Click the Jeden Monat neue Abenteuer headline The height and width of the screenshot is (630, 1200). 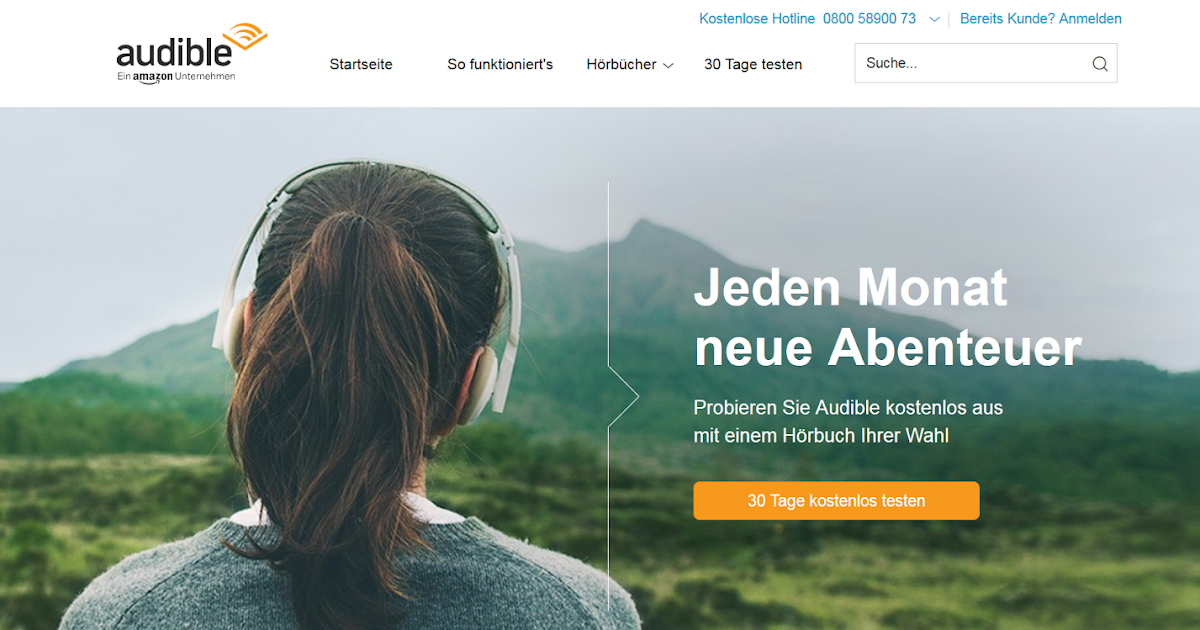888,318
